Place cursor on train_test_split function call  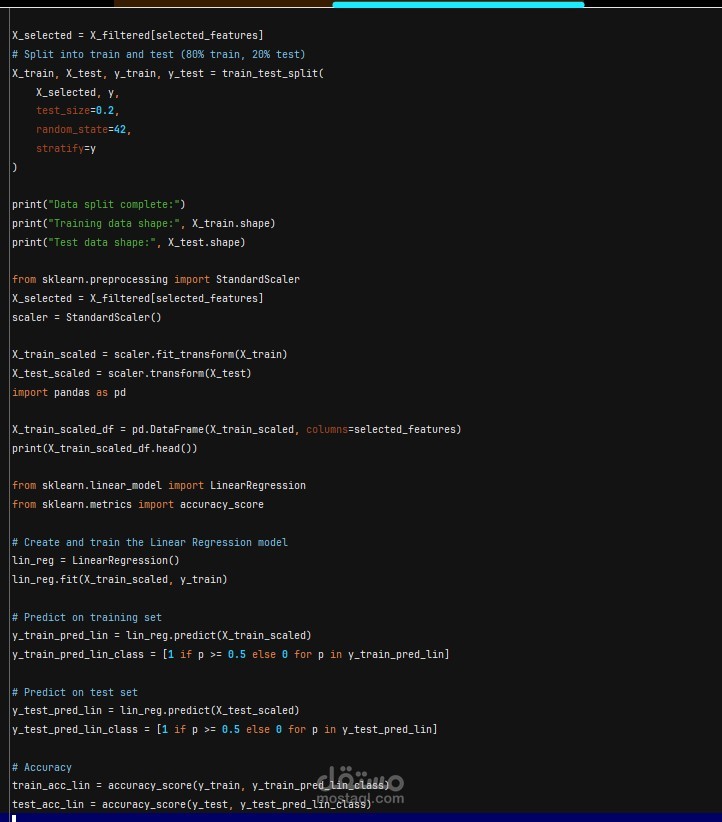(273, 73)
